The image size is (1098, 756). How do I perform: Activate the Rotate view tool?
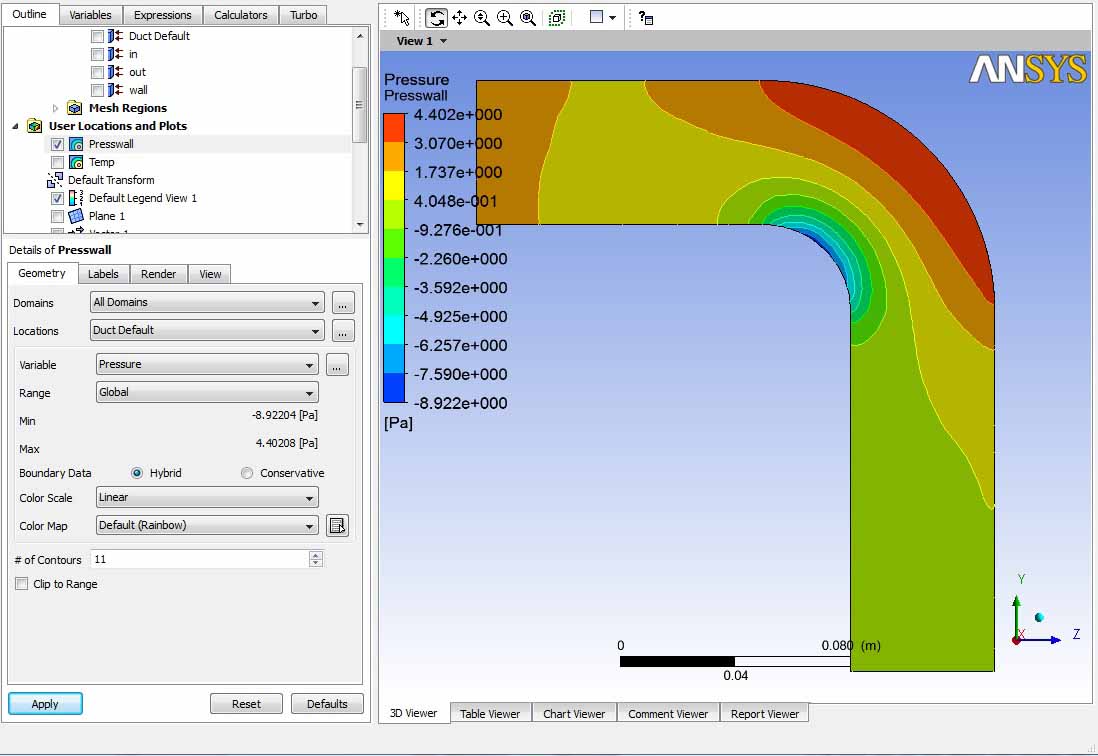[436, 18]
